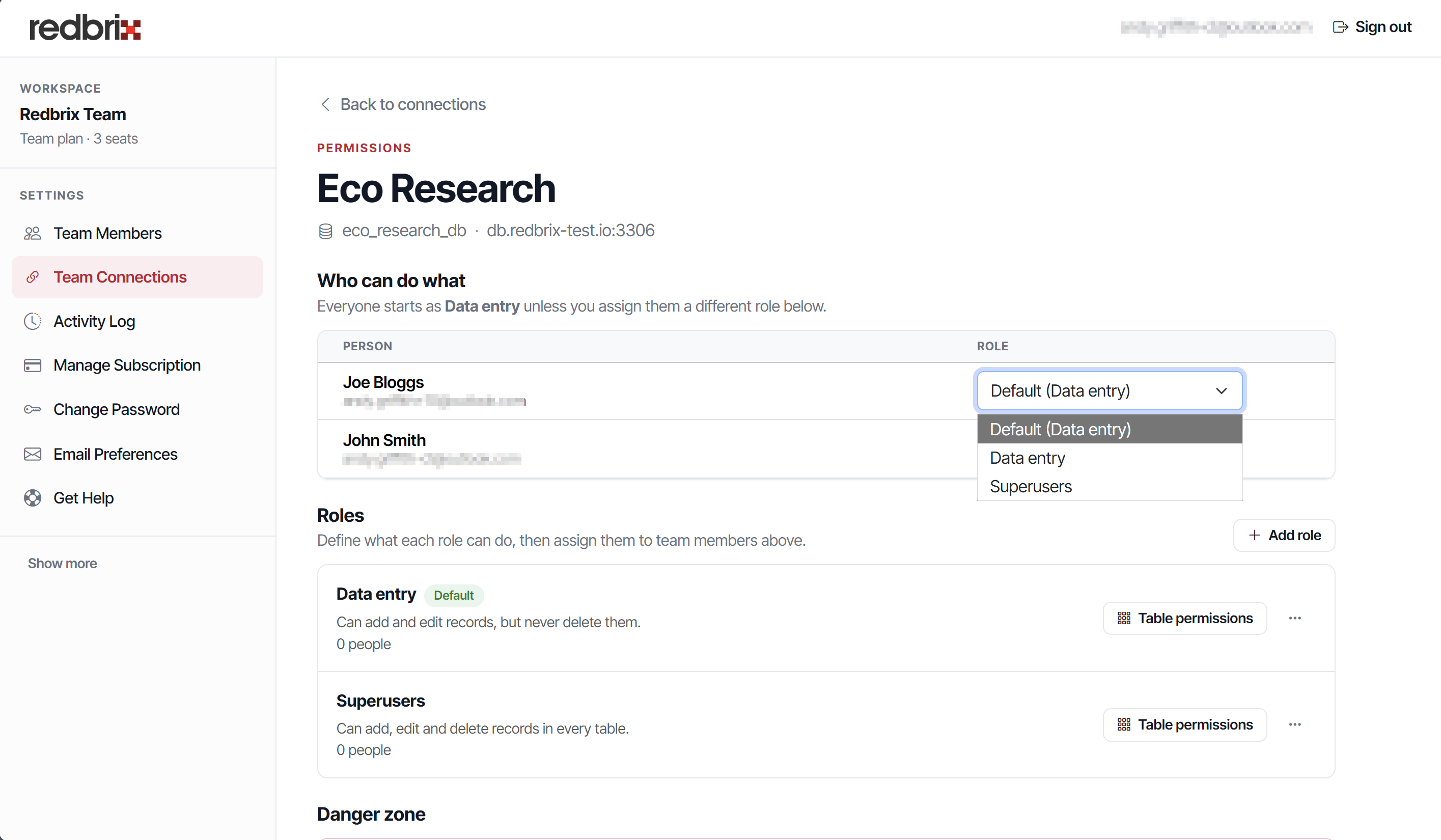Click the Data entry role description text

[488, 622]
